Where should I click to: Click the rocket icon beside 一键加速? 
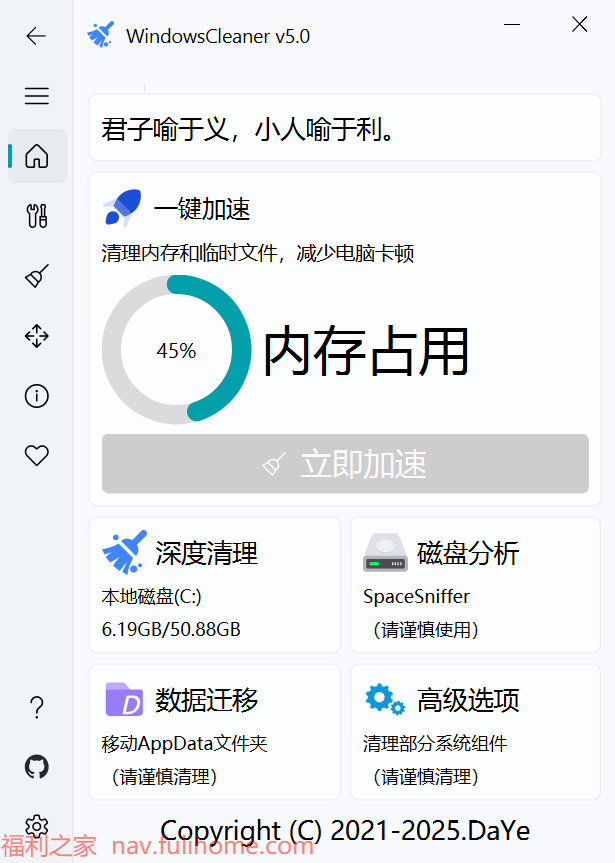[x=122, y=208]
